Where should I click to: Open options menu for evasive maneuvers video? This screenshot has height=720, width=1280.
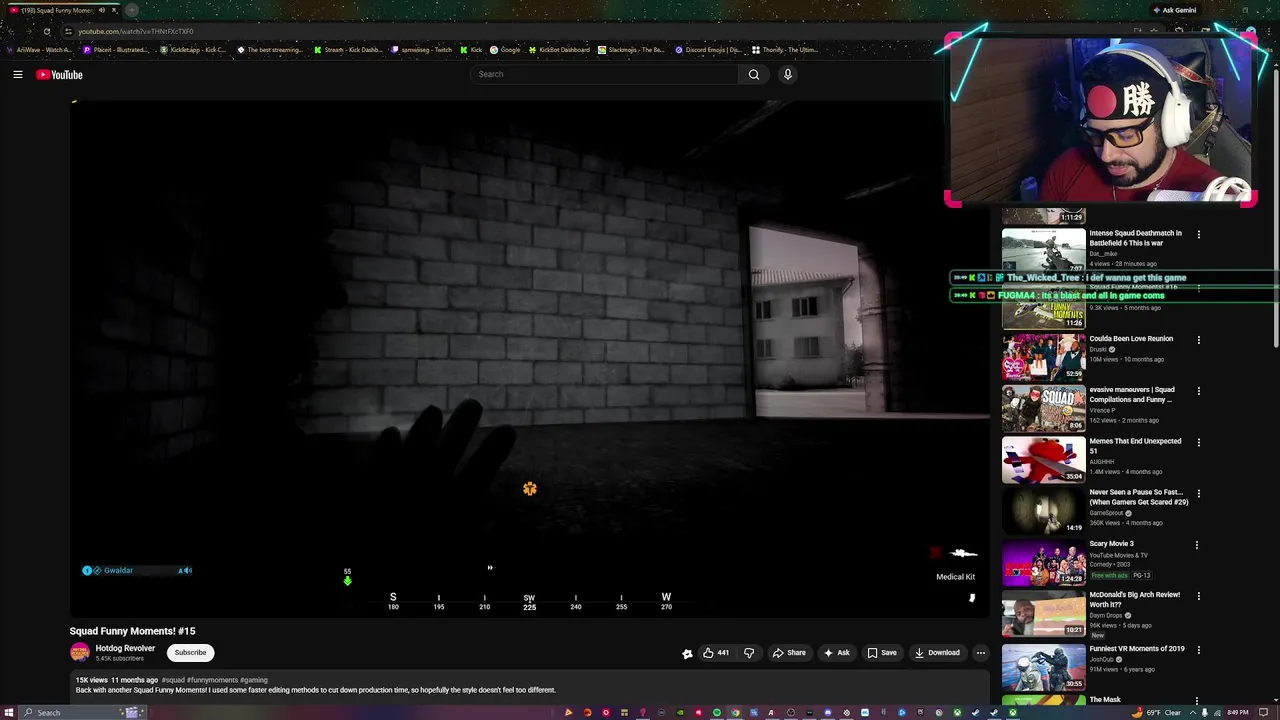point(1198,391)
